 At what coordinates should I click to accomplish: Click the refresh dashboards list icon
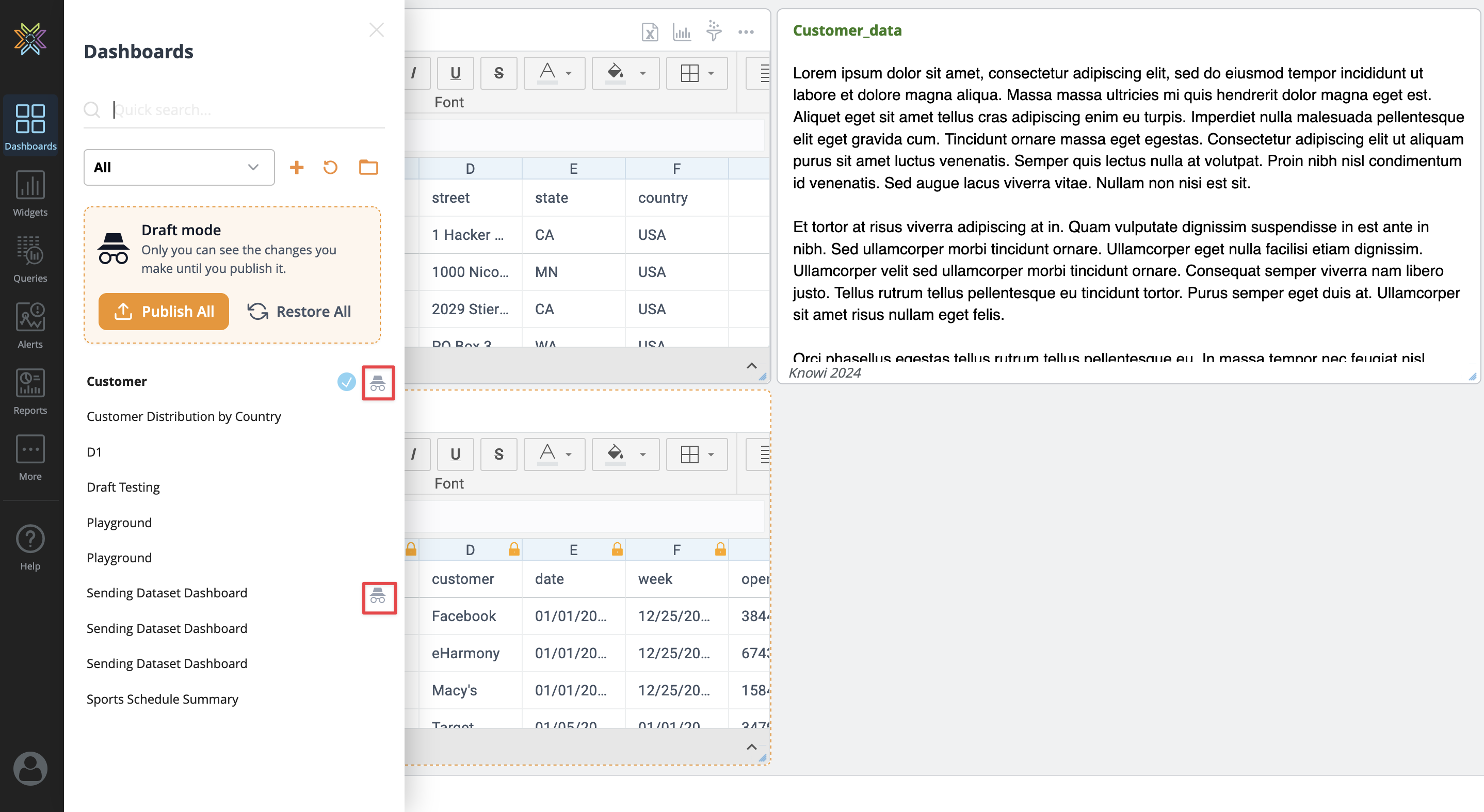click(x=330, y=168)
